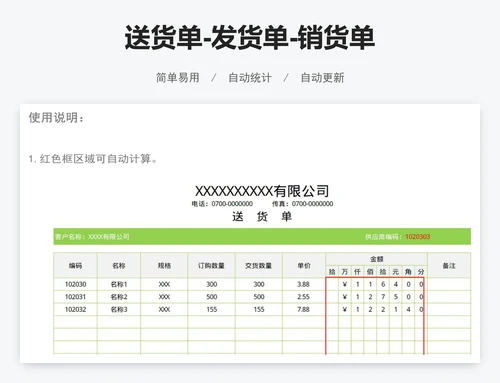Select the 名称2 cell

coord(119,297)
